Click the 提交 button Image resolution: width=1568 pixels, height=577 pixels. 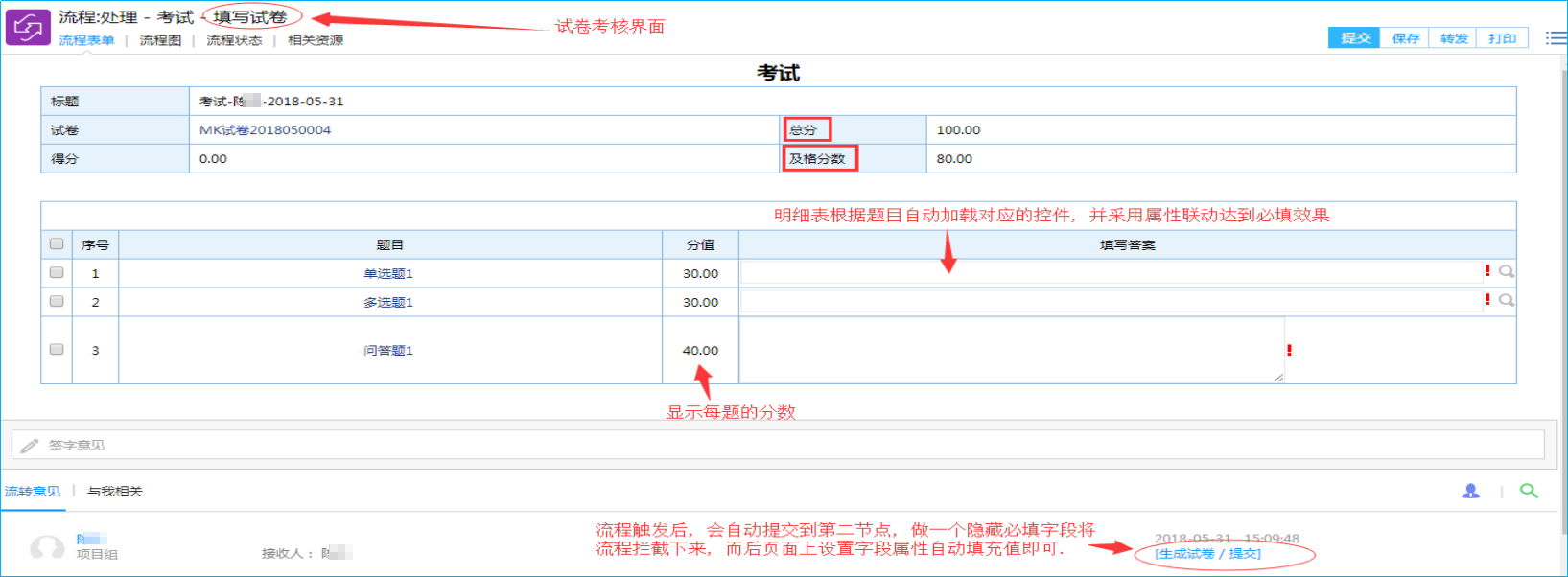(1355, 38)
